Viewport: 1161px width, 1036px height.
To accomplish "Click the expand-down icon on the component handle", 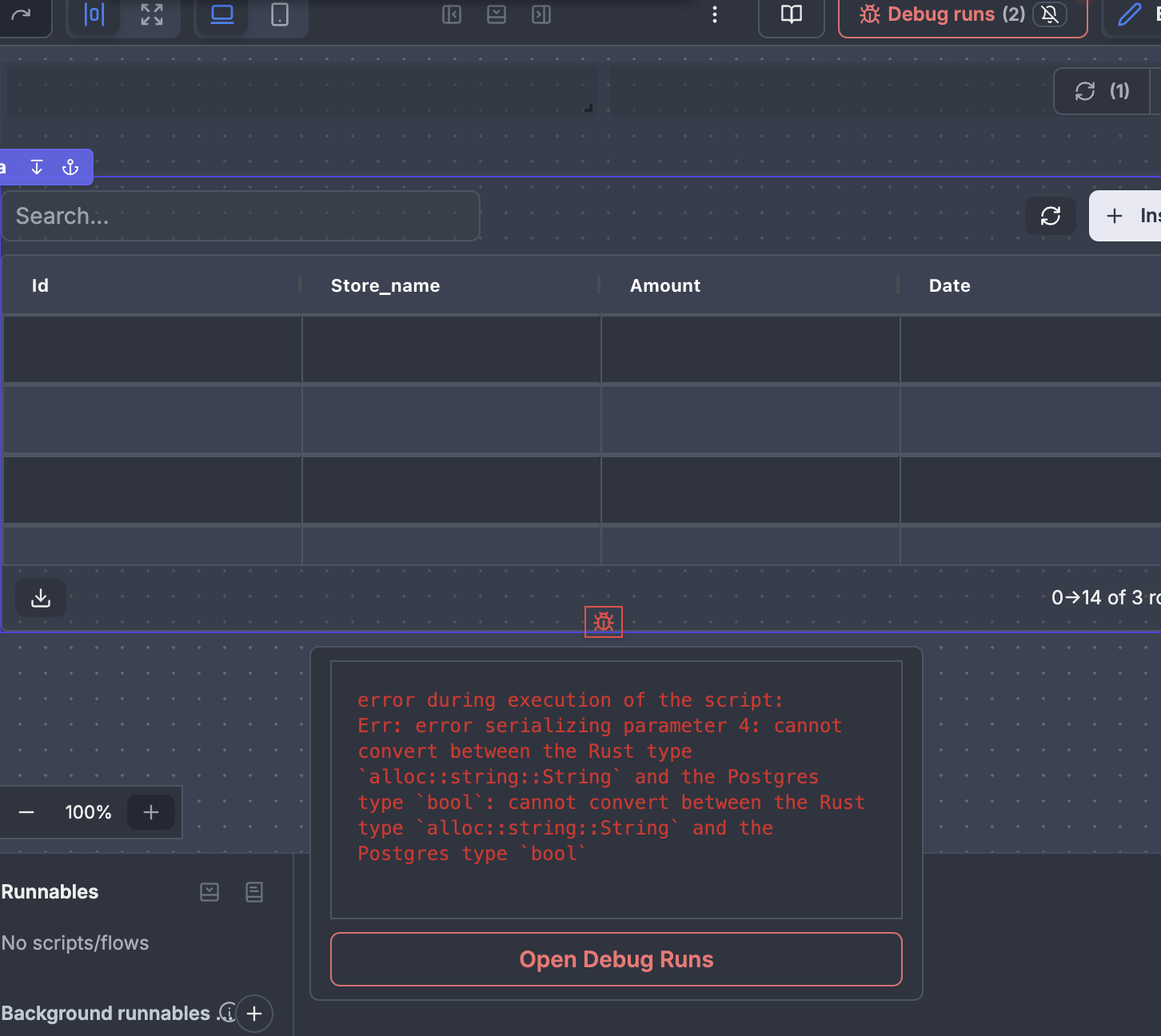I will [x=37, y=167].
